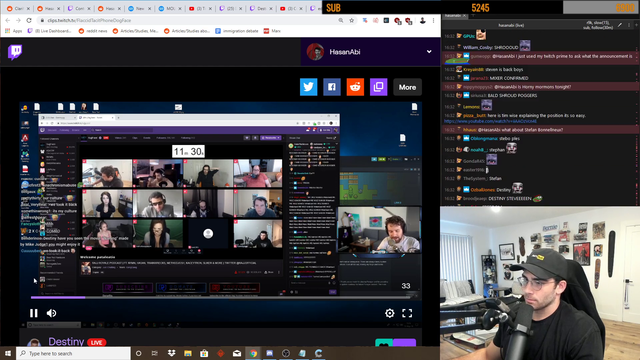640x360 pixels.
Task: Share the clip on Reddit
Action: tap(355, 87)
